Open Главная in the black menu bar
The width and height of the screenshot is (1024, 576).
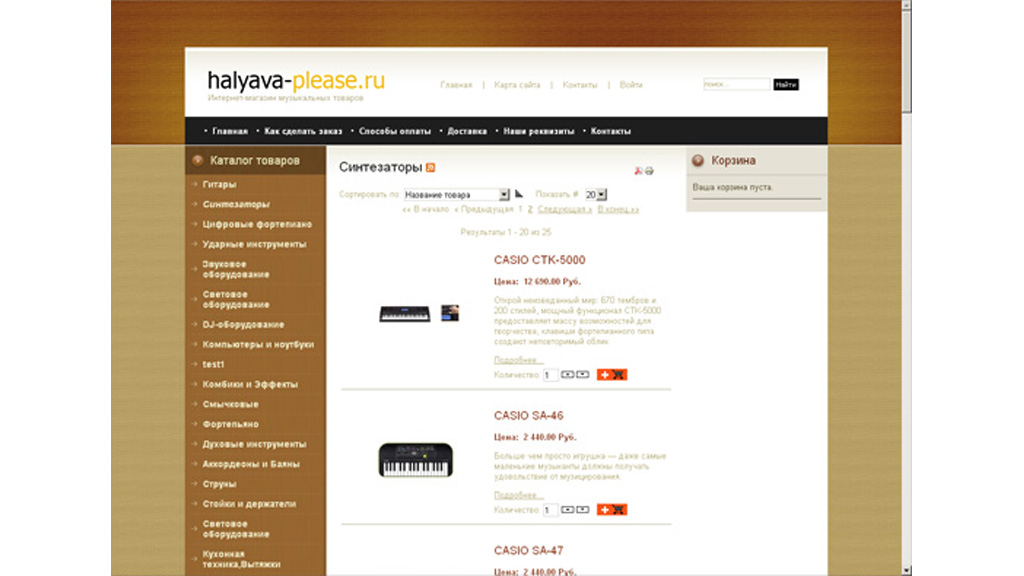230,131
